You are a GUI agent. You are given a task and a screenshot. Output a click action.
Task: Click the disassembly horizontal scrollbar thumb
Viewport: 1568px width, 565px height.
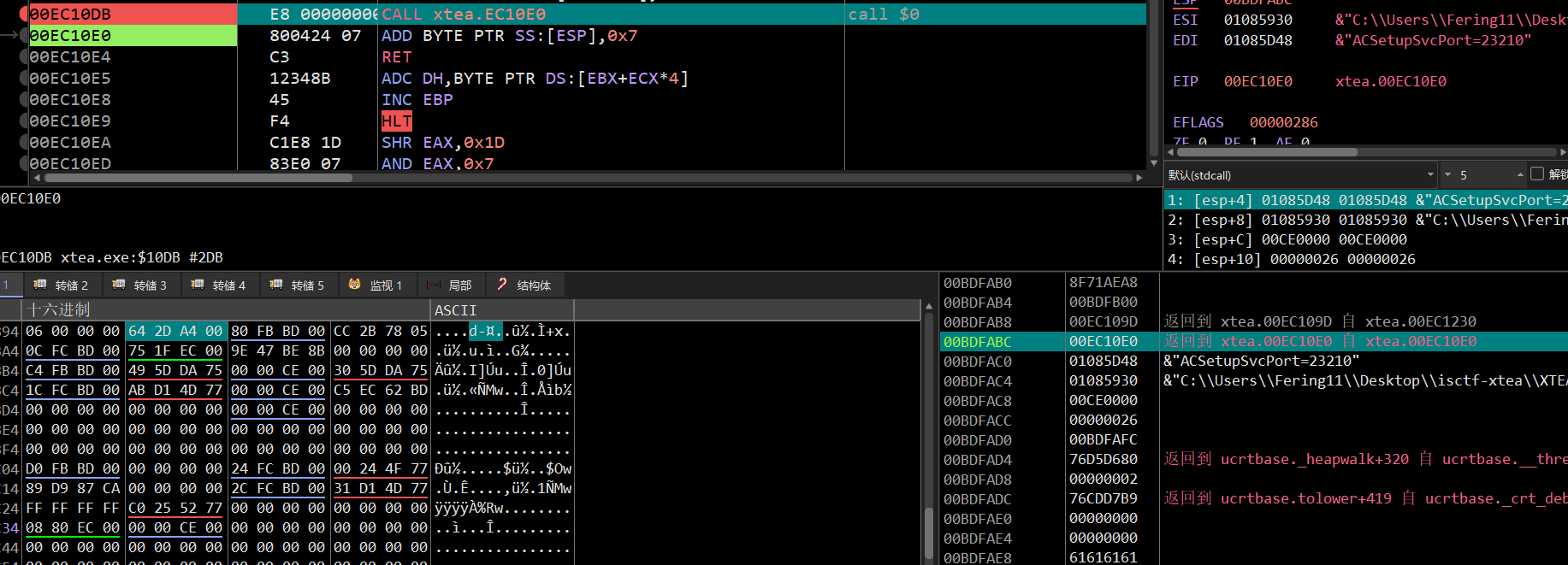(x=198, y=178)
